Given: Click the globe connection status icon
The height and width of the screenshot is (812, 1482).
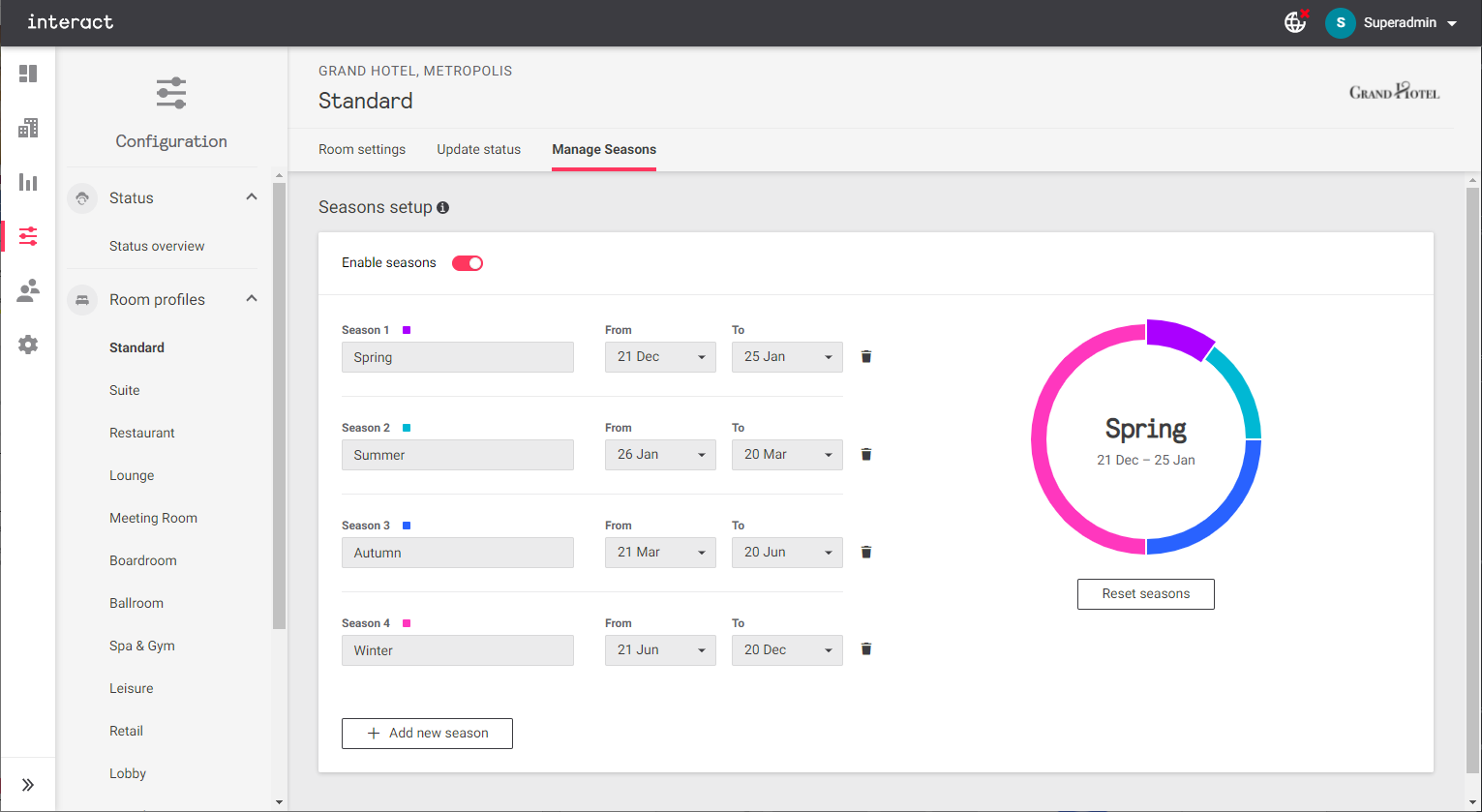Looking at the screenshot, I should pos(1296,21).
